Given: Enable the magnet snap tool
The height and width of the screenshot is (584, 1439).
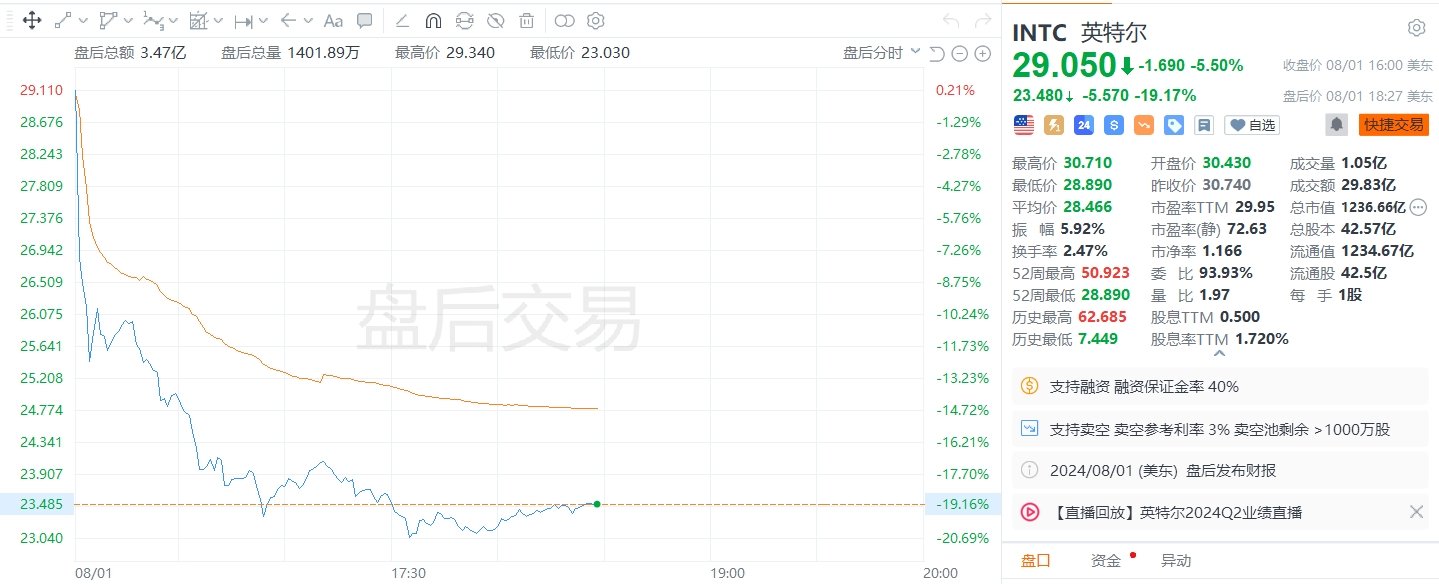Looking at the screenshot, I should (433, 20).
